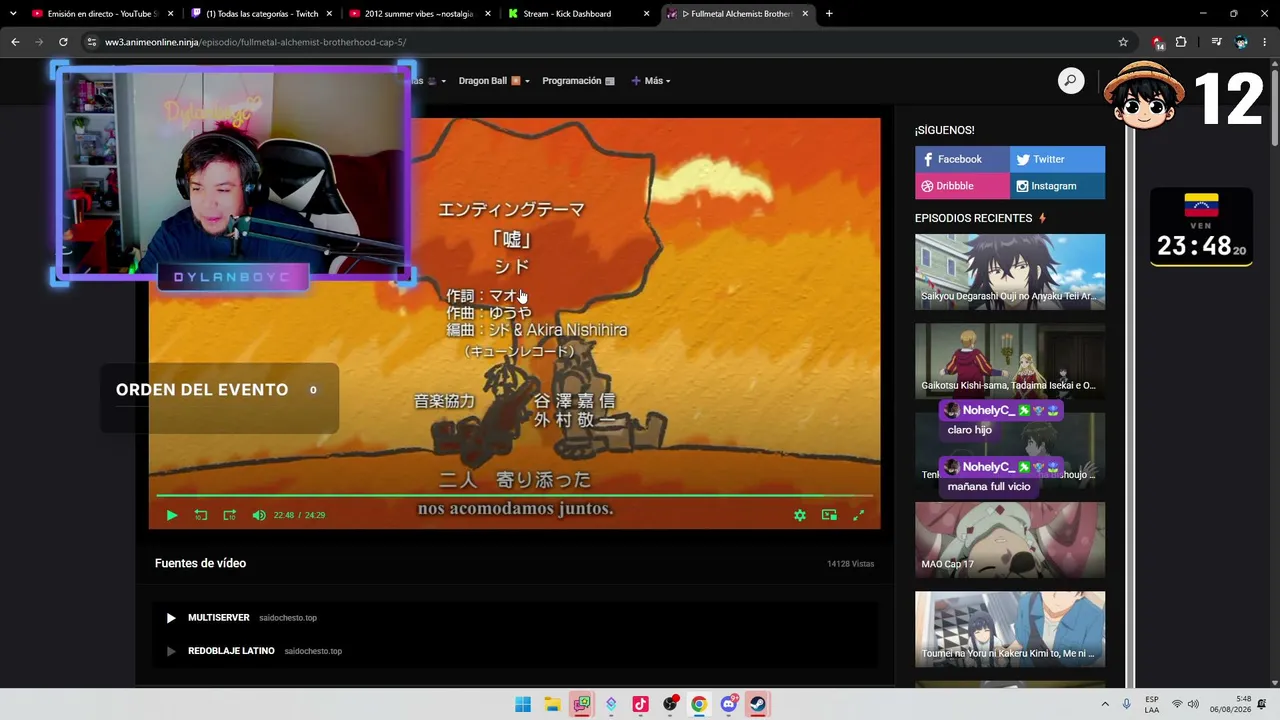Open the Instagram social link
The width and height of the screenshot is (1280, 720).
tap(1058, 186)
